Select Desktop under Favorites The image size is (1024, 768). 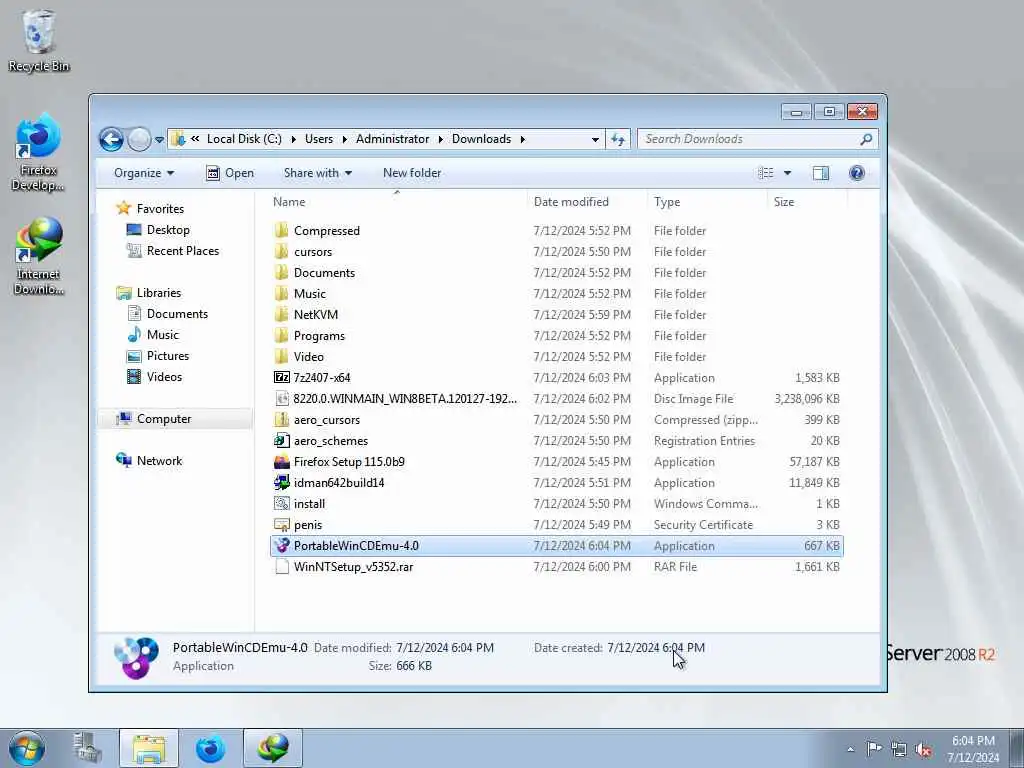point(158,230)
